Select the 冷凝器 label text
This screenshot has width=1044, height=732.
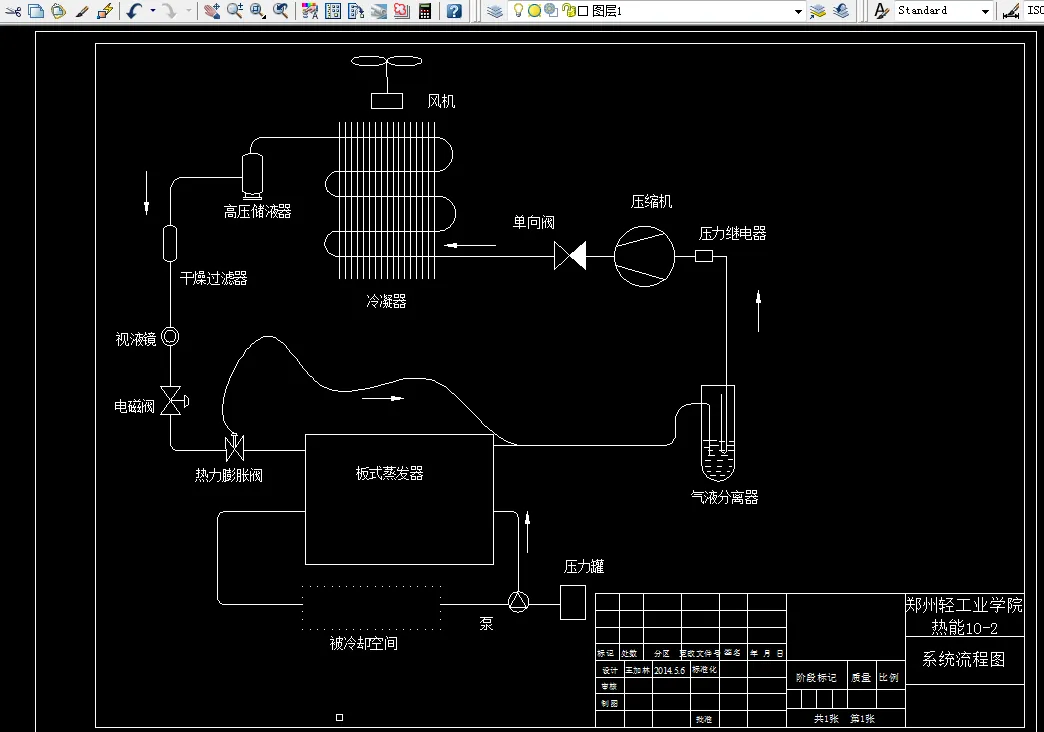(x=386, y=302)
